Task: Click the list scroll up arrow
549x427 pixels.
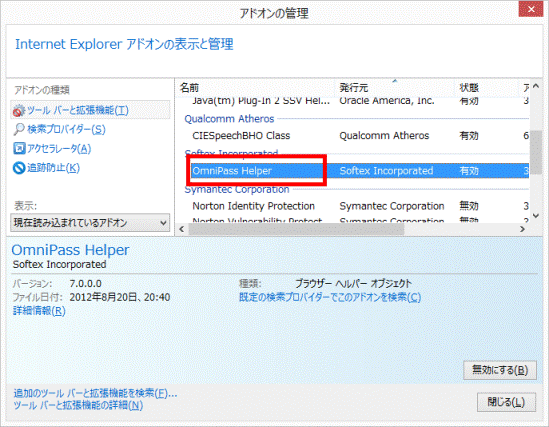Action: click(x=536, y=86)
